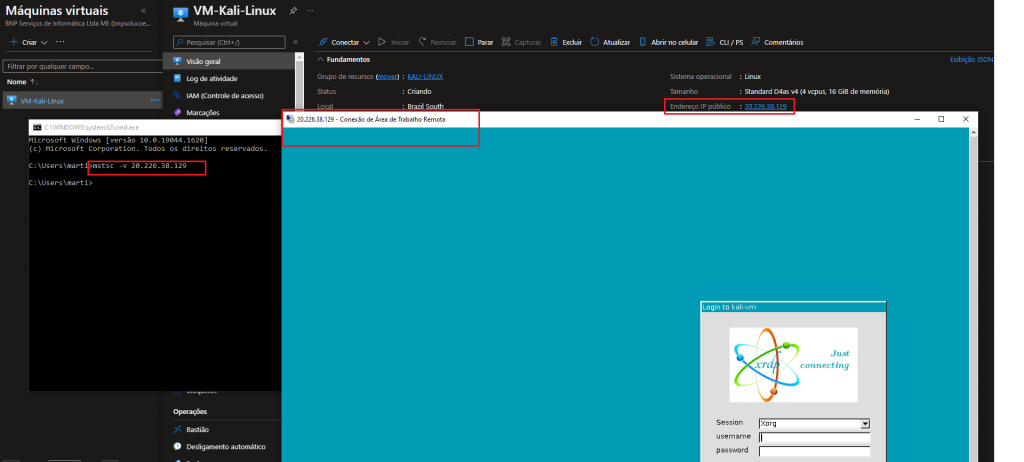This screenshot has height=462, width=1024.
Task: Open IAM (Controle de acesso)
Action: pyautogui.click(x=225, y=95)
